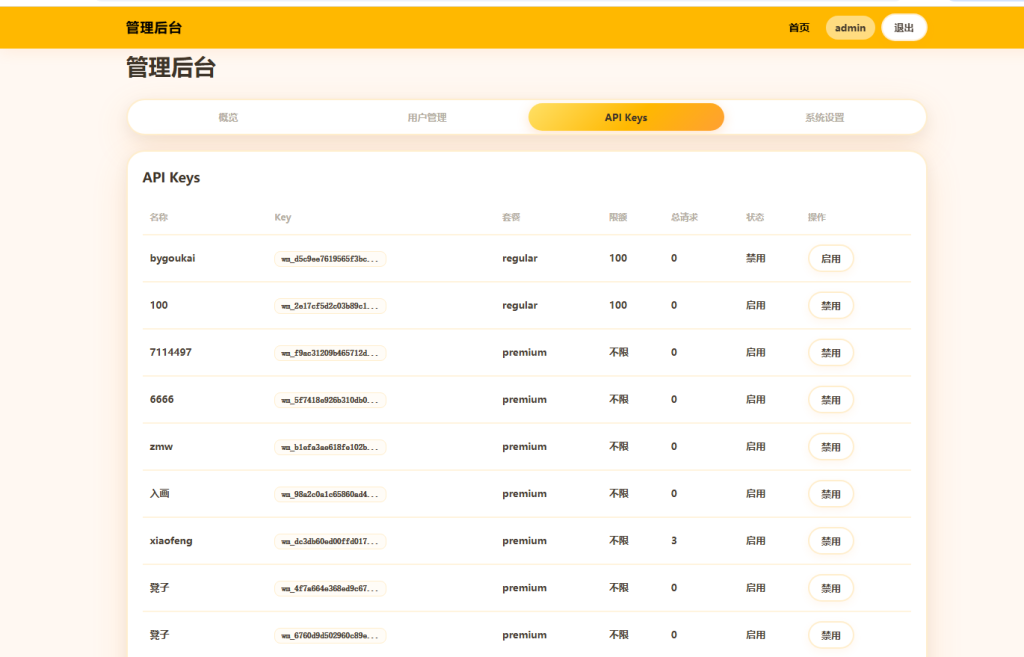Click total requests value 3 for xiaofeng

coord(674,541)
